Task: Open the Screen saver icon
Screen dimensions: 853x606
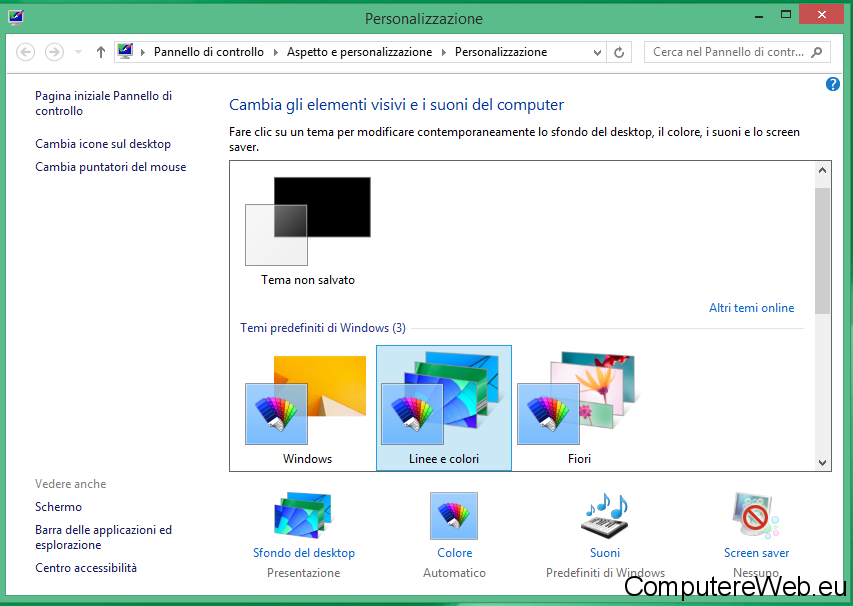Action: coord(756,516)
